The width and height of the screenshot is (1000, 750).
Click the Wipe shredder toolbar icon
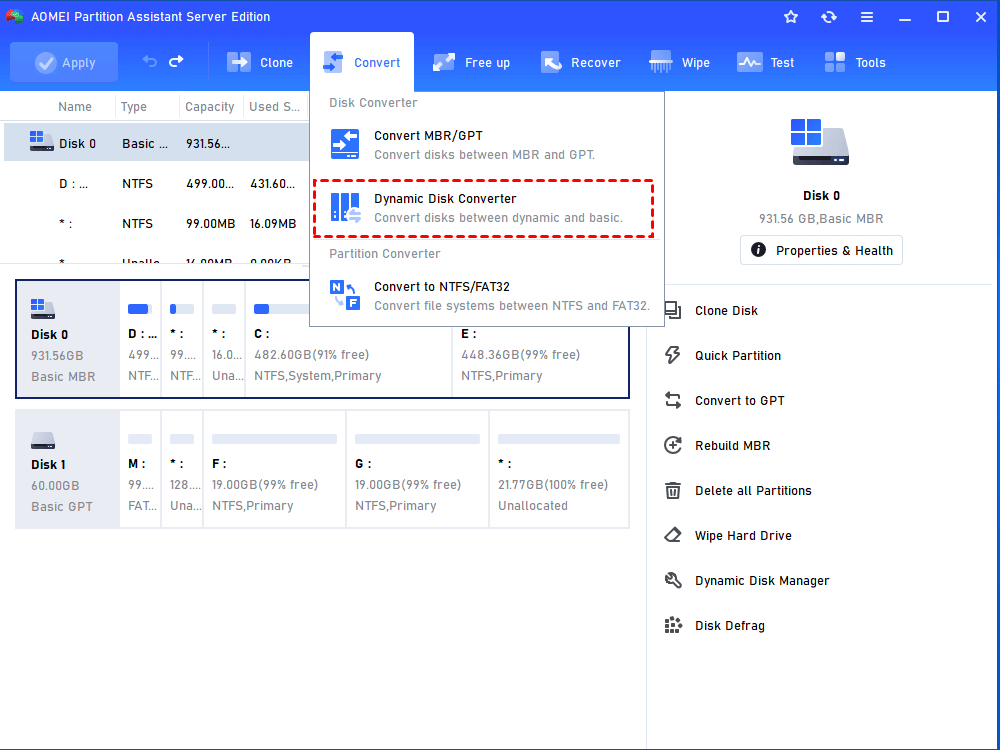pos(661,62)
